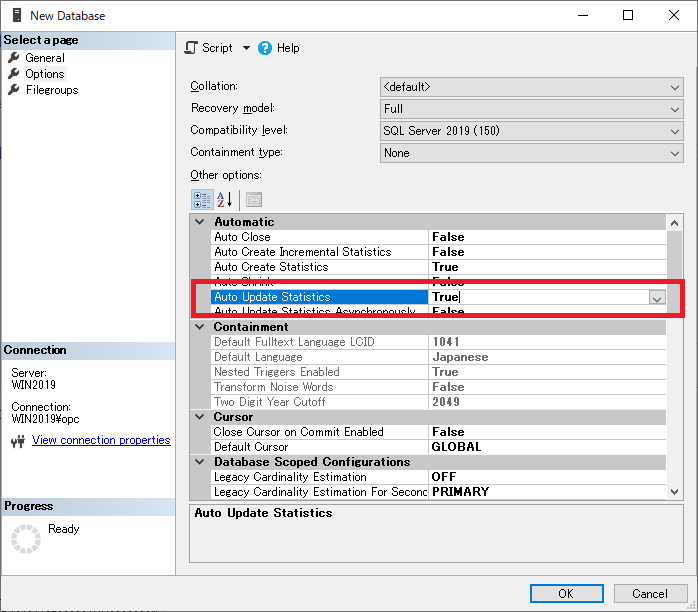Open the Recovery model dropdown
Screen dimensions: 698x612
pyautogui.click(x=532, y=109)
